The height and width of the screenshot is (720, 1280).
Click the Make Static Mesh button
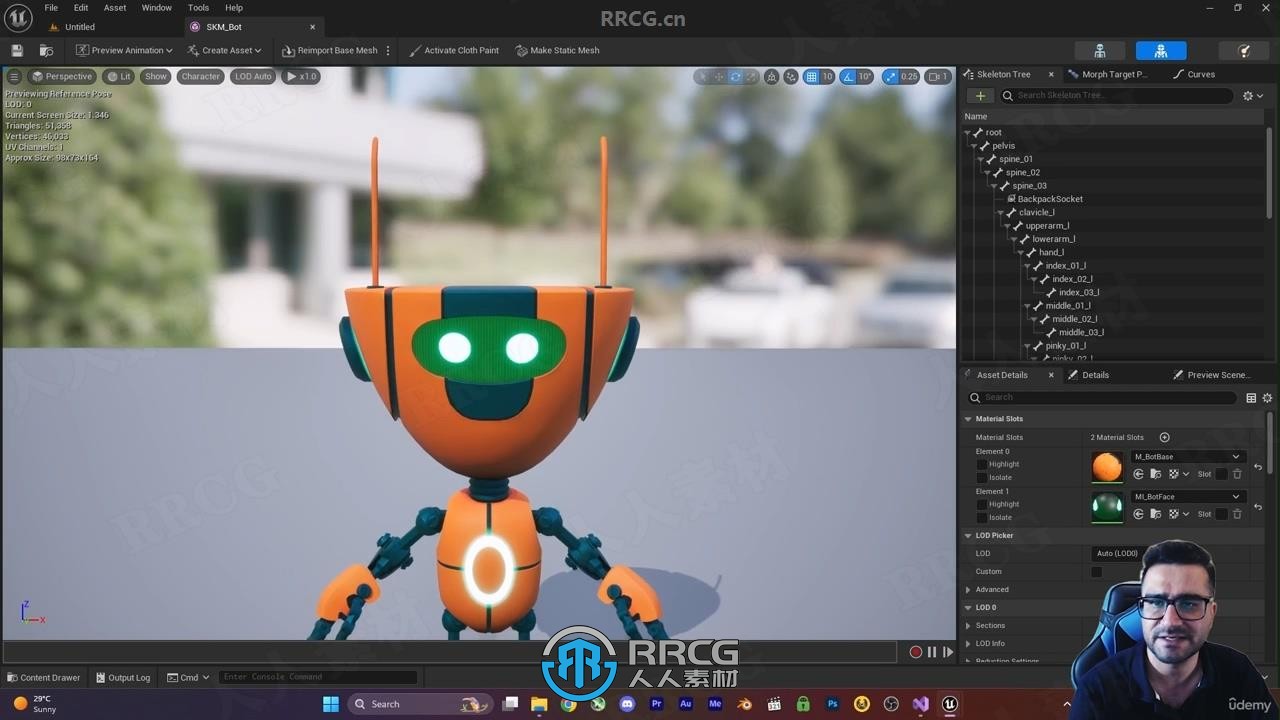pyautogui.click(x=557, y=50)
